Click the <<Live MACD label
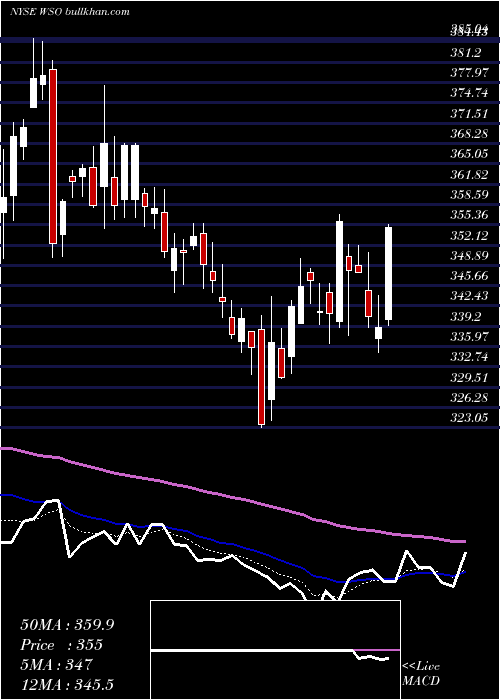 (x=421, y=673)
